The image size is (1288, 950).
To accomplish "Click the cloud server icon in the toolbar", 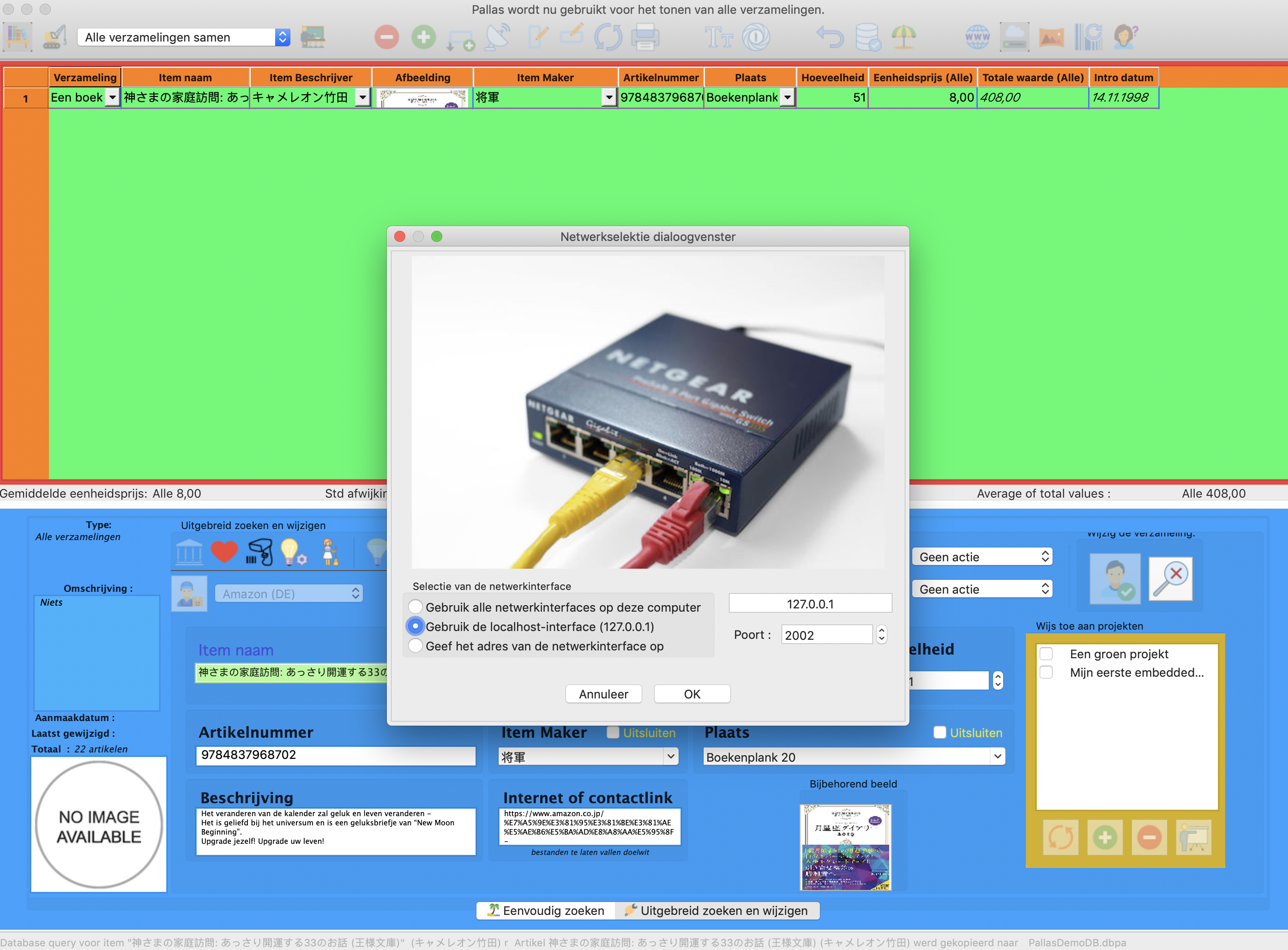I will [x=1014, y=37].
